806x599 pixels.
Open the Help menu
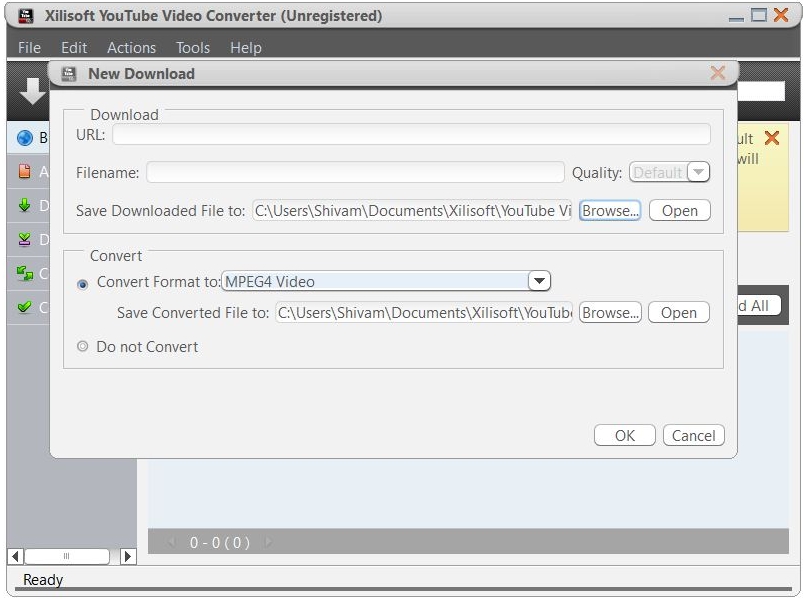click(246, 48)
